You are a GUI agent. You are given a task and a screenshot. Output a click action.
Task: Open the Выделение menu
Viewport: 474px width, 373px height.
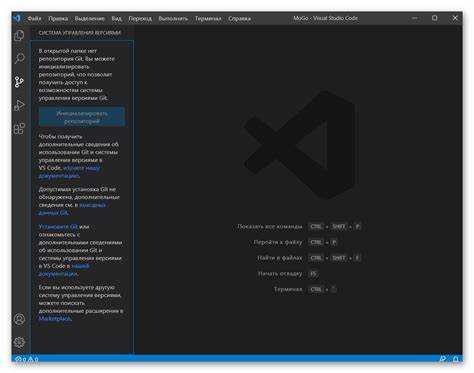(x=90, y=19)
